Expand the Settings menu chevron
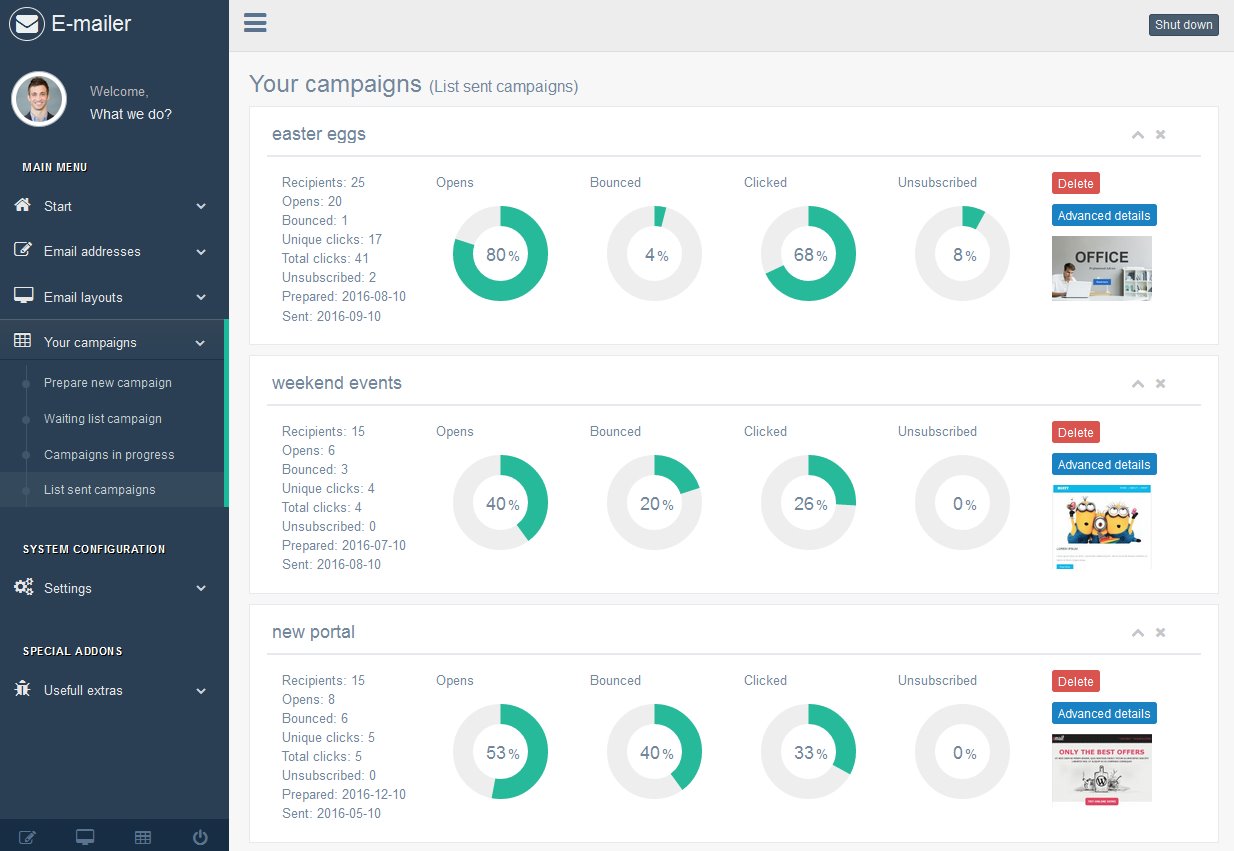This screenshot has height=851, width=1234. (x=201, y=589)
